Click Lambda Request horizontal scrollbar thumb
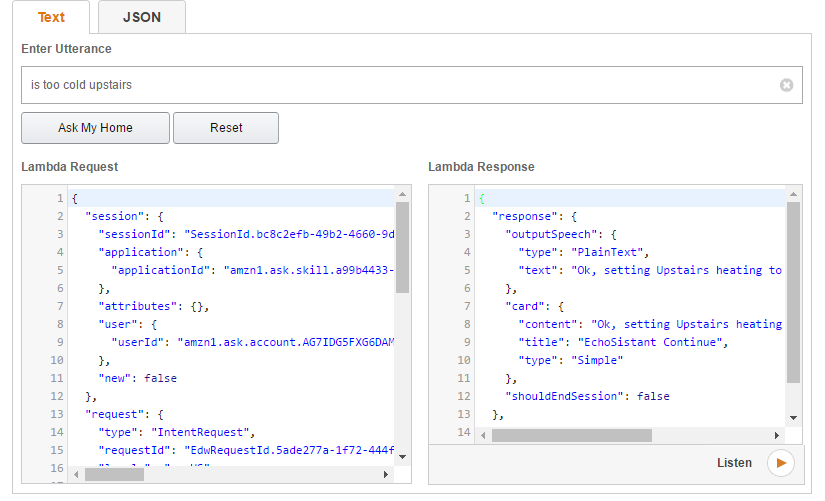Image resolution: width=825 pixels, height=501 pixels. coord(114,475)
